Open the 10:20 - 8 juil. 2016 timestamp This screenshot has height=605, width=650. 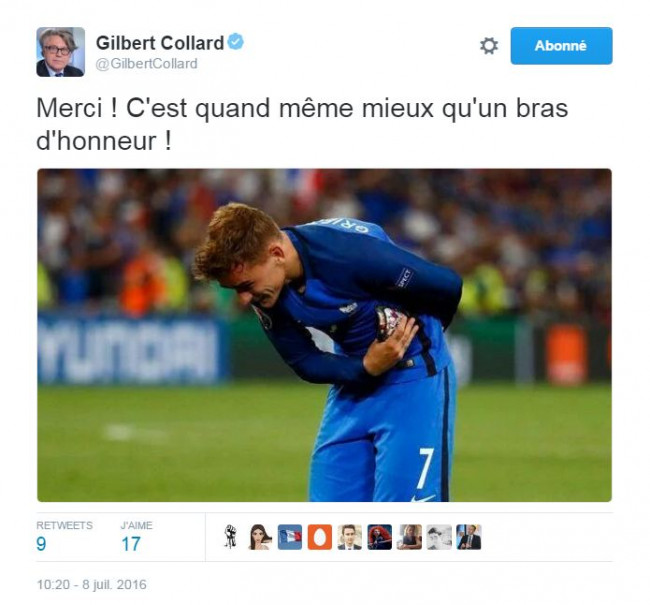pos(92,584)
